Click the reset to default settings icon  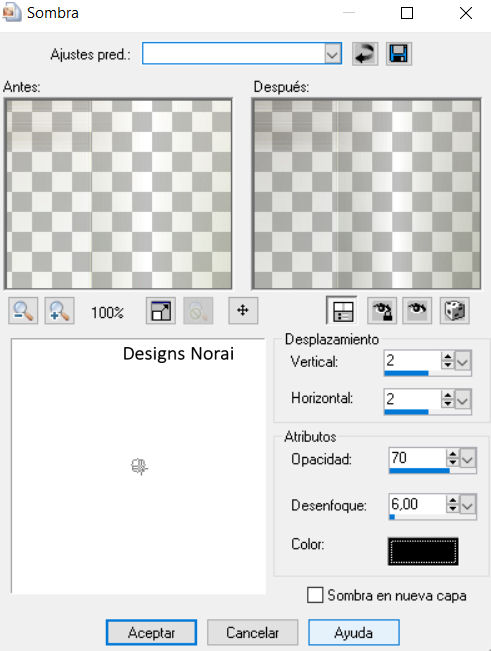(x=365, y=54)
